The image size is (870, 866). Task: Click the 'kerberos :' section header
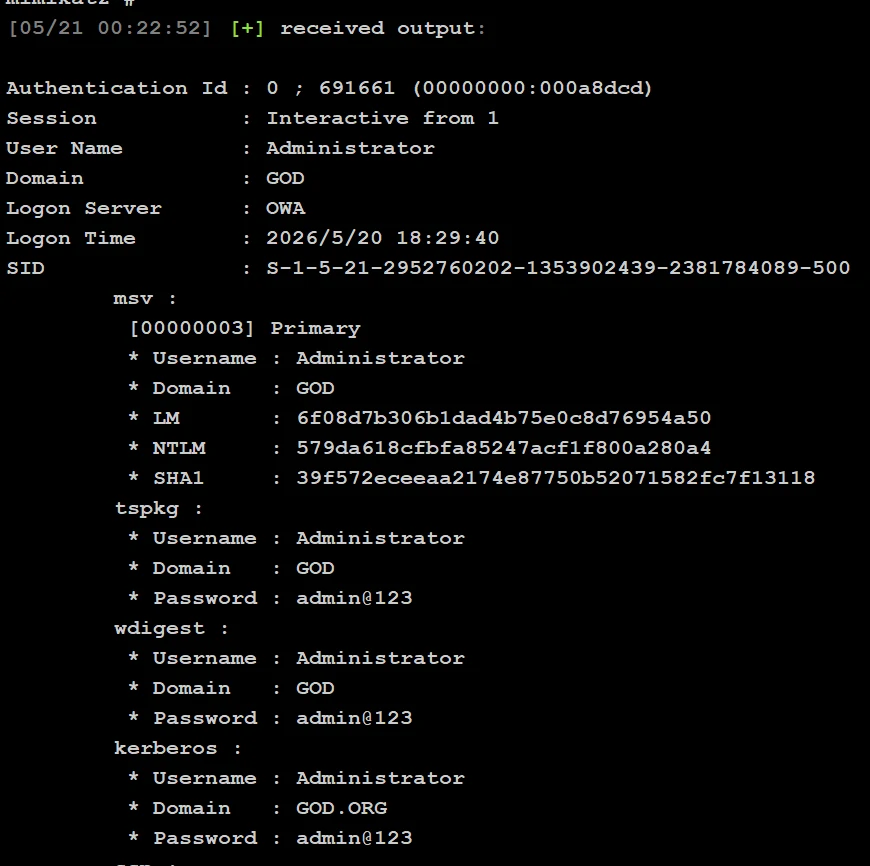click(x=178, y=748)
